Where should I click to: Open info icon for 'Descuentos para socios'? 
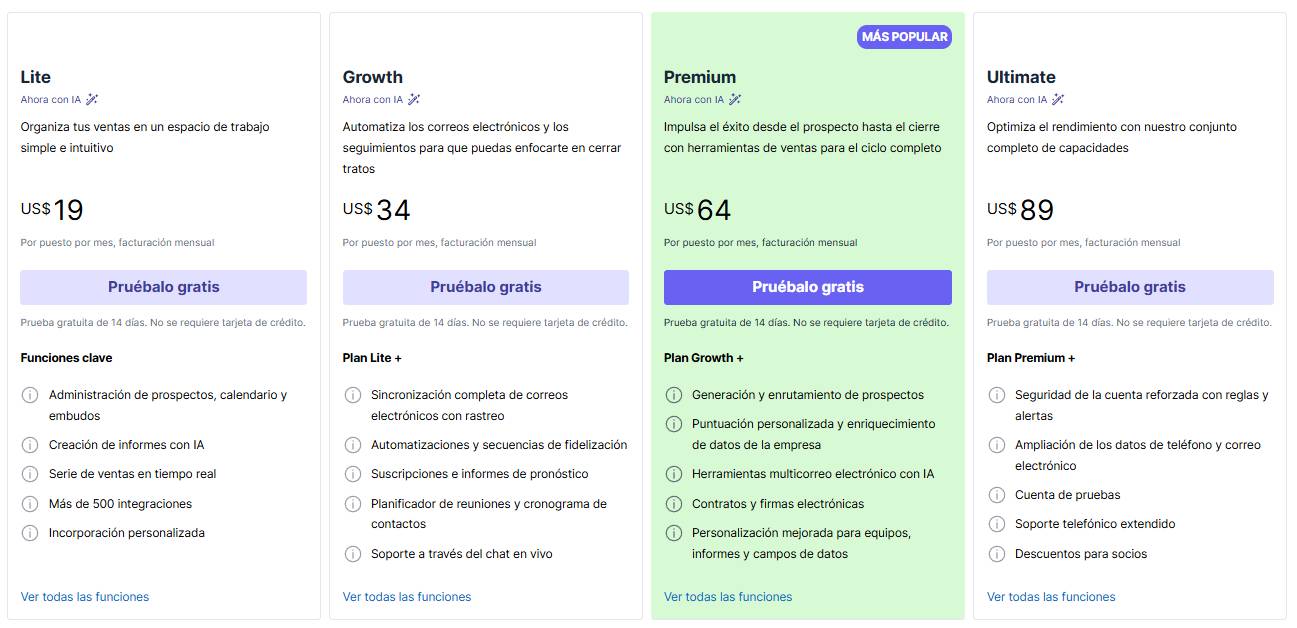coord(996,553)
